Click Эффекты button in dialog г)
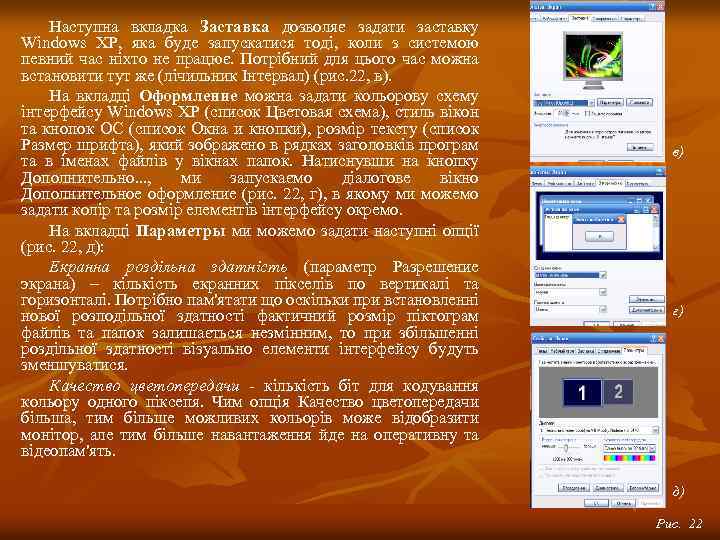Viewport: 720px width, 540px height. pyautogui.click(x=647, y=299)
